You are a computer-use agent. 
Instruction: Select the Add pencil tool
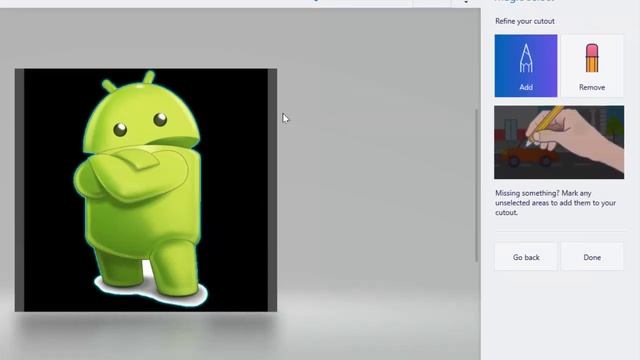pyautogui.click(x=526, y=66)
